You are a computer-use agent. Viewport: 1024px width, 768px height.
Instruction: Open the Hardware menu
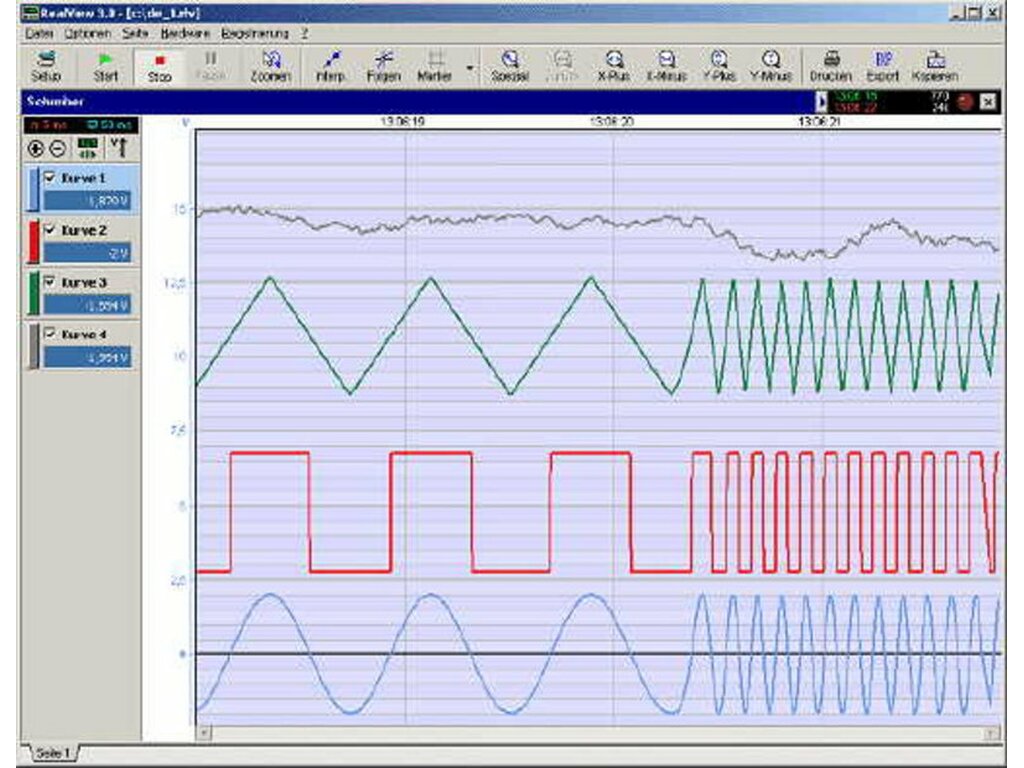tap(183, 33)
